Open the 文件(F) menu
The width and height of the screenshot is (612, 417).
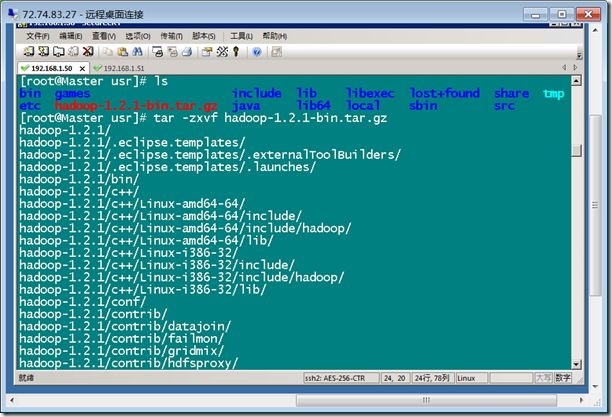click(37, 36)
